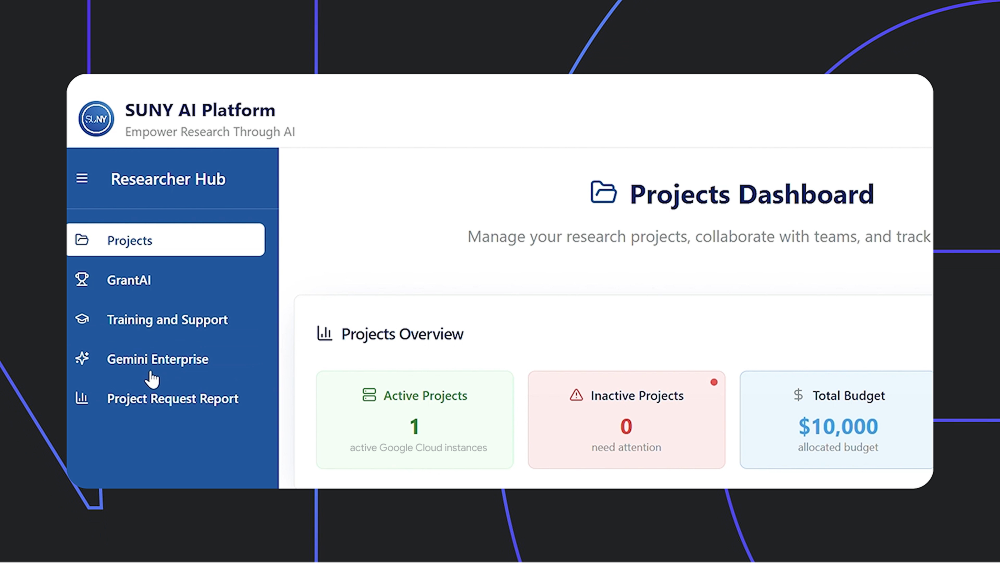Select the Total Budget card

tap(836, 420)
